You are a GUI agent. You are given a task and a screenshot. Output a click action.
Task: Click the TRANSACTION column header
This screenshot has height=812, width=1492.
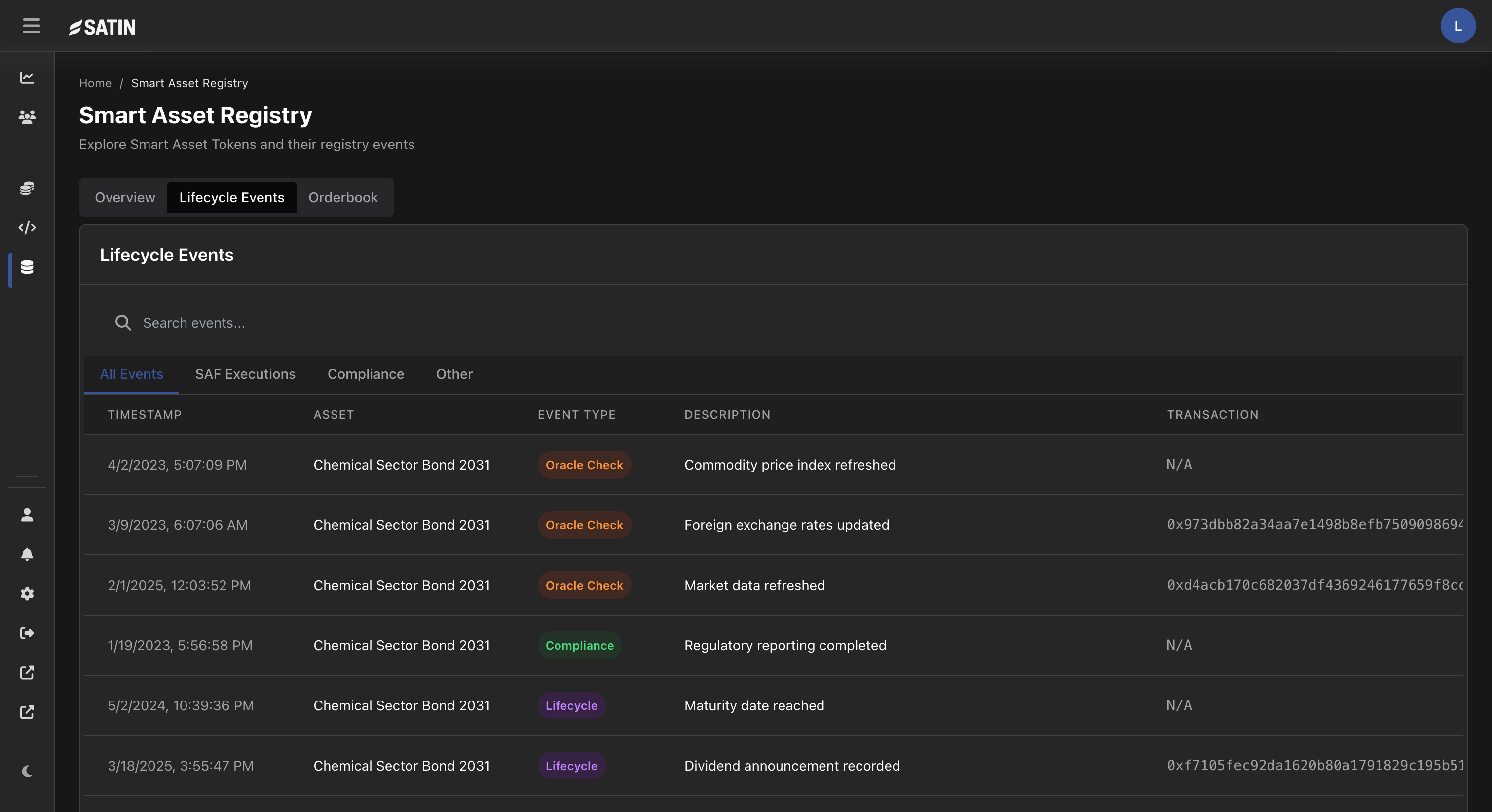[x=1213, y=415]
